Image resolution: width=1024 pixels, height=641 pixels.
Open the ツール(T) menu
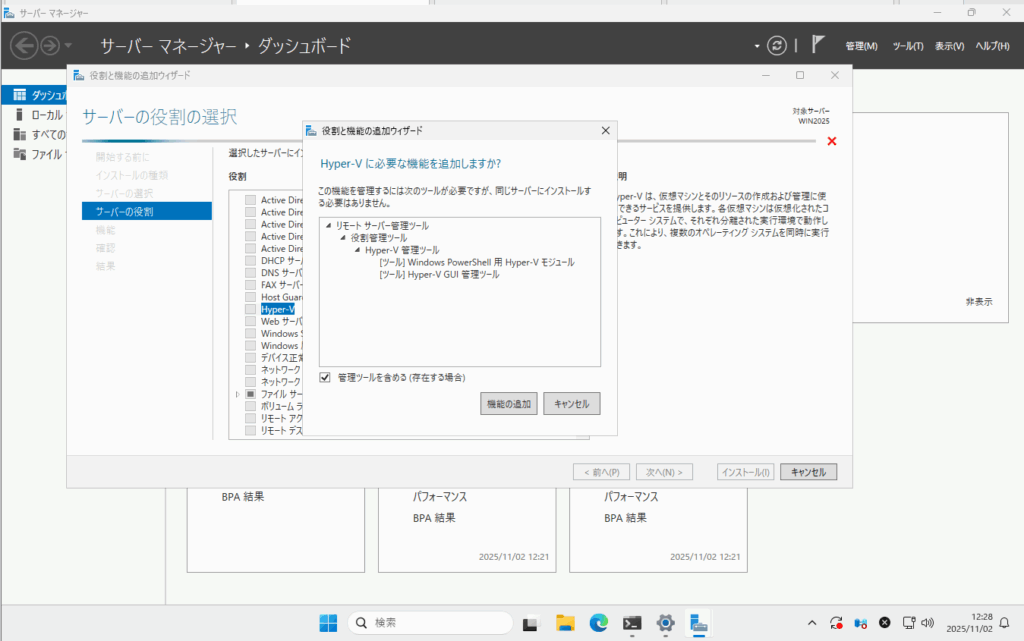907,47
